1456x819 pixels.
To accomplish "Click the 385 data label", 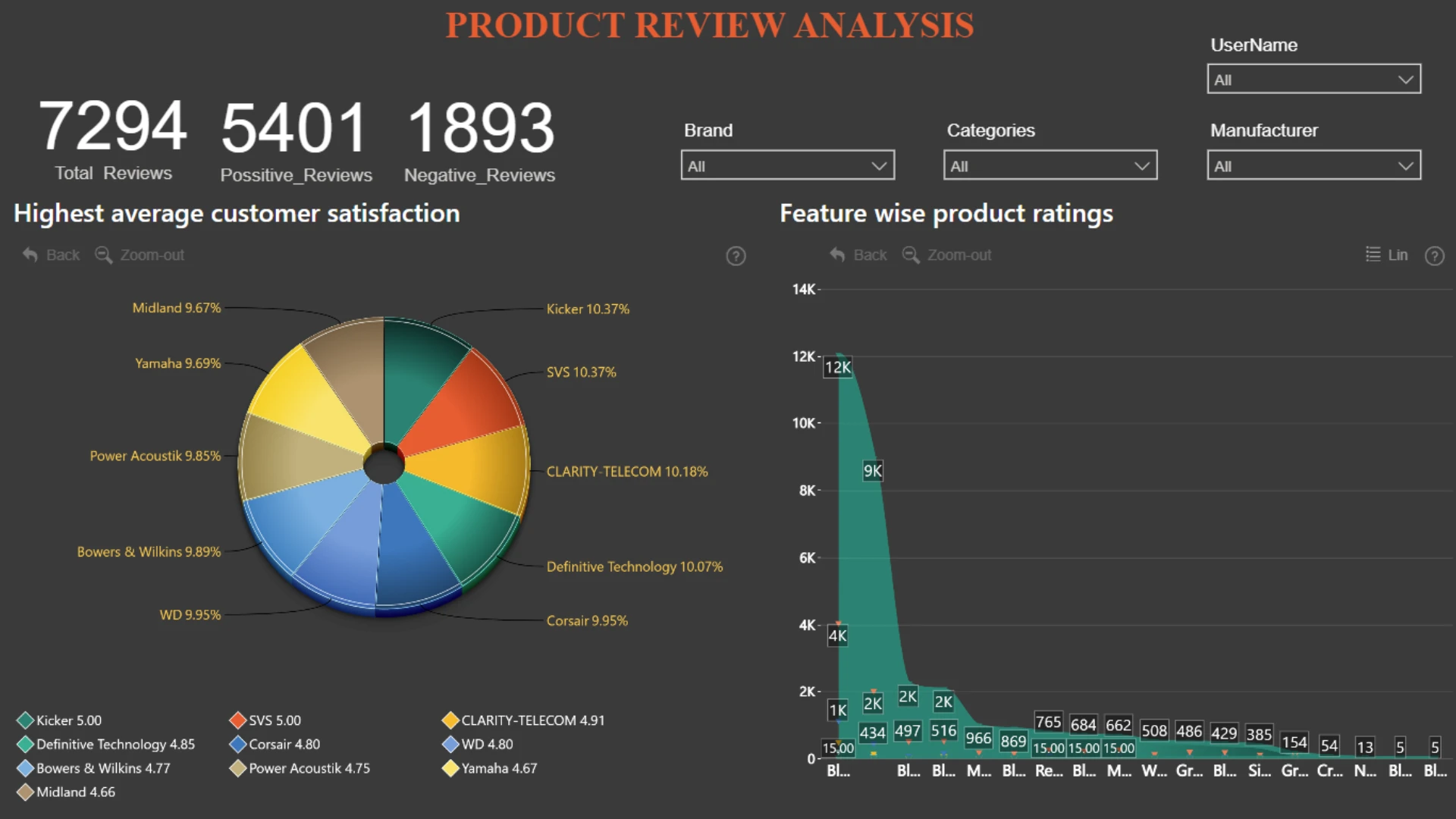I will pos(1259,735).
